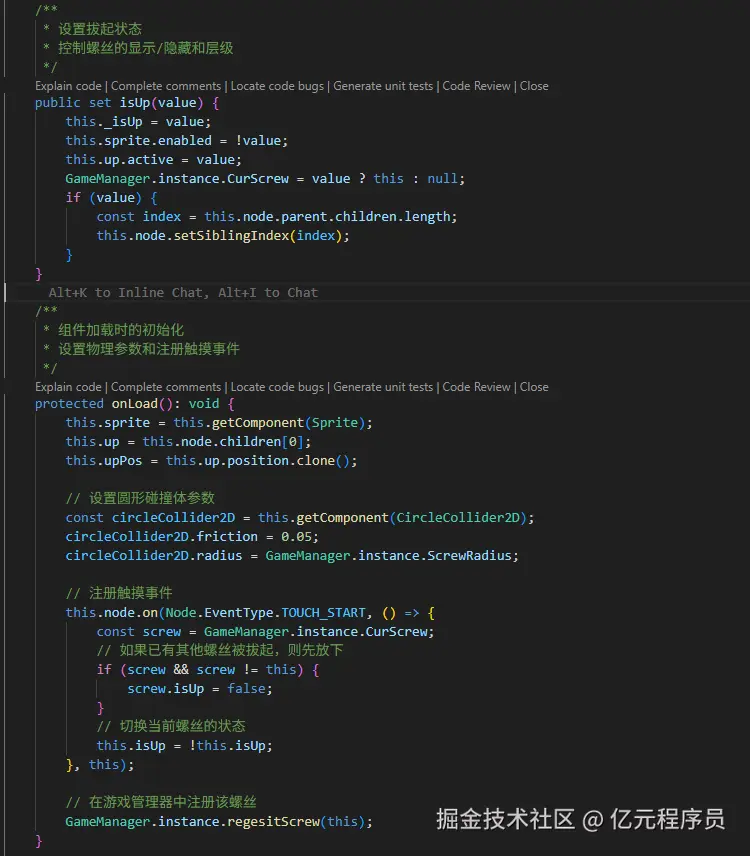Click the comment '// 在游戏管理器中注册该螺丝'
The height and width of the screenshot is (856, 750).
(161, 802)
